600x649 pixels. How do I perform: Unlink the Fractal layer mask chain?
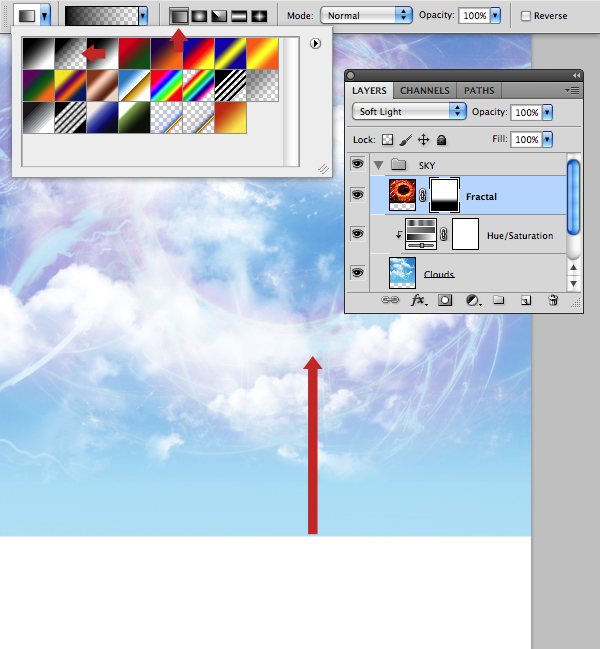click(422, 195)
